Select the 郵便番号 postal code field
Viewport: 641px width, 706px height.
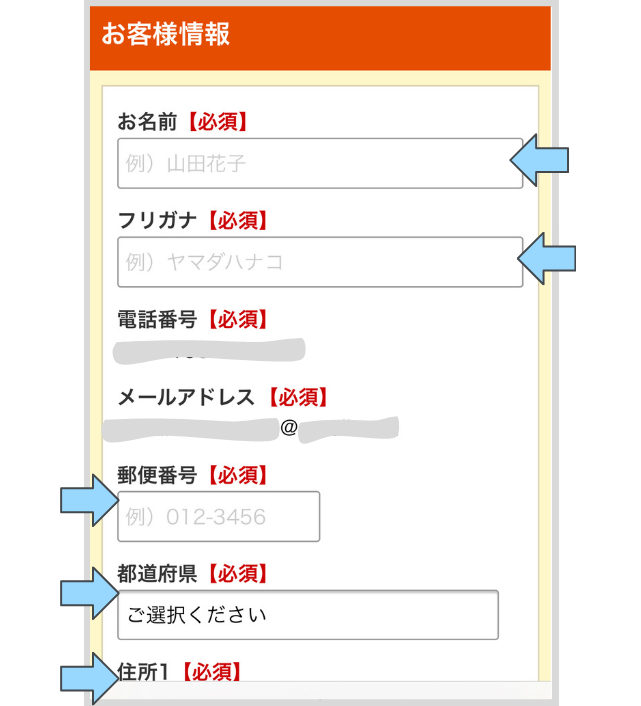(219, 516)
